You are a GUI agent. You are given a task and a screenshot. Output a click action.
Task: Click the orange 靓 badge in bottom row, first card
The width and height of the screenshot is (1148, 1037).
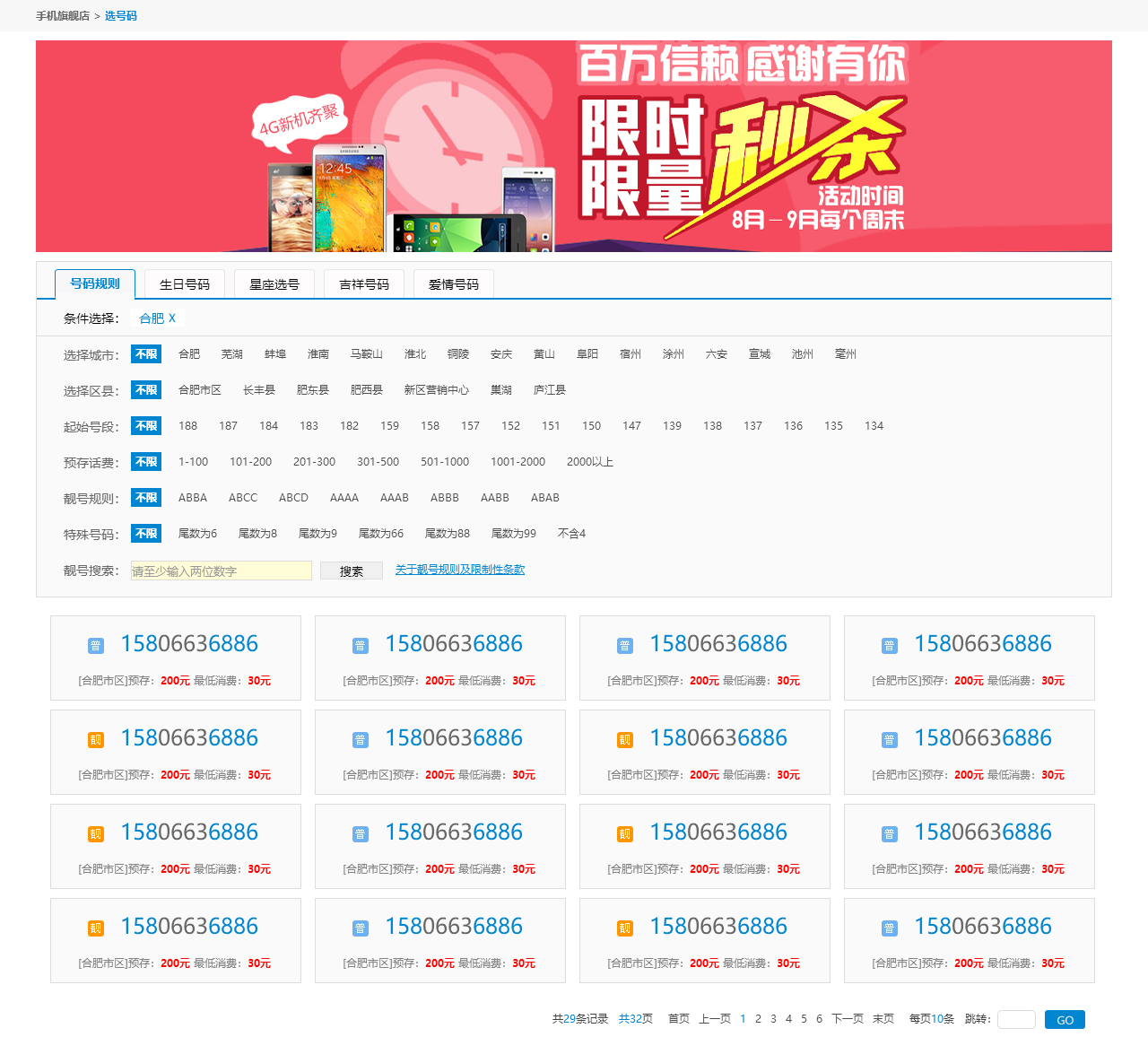pyautogui.click(x=96, y=928)
